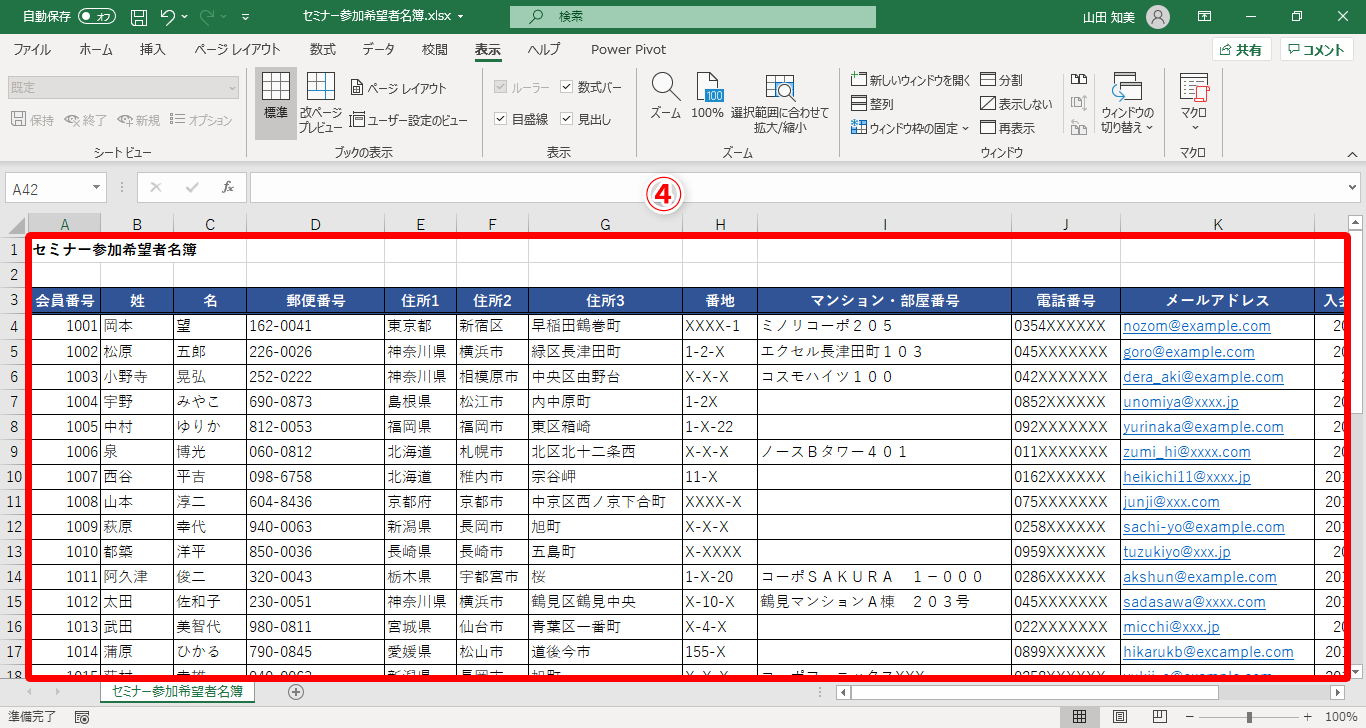1366x728 pixels.
Task: Open the マクロ dropdown
Action: click(x=1194, y=103)
